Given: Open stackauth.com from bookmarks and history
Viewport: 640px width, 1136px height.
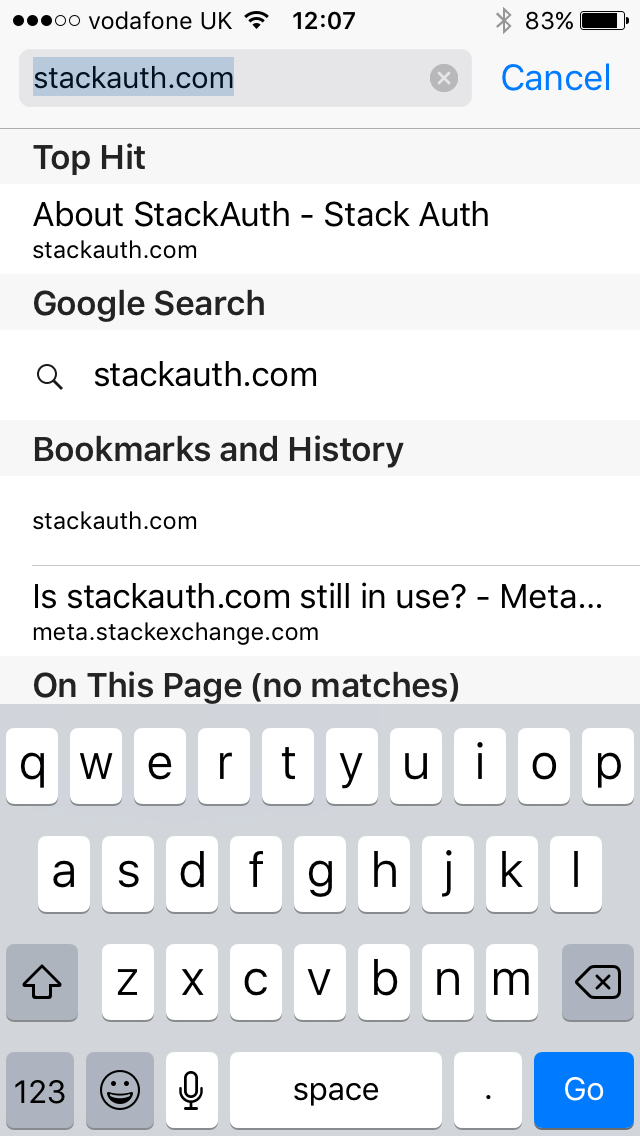Looking at the screenshot, I should click(x=115, y=521).
